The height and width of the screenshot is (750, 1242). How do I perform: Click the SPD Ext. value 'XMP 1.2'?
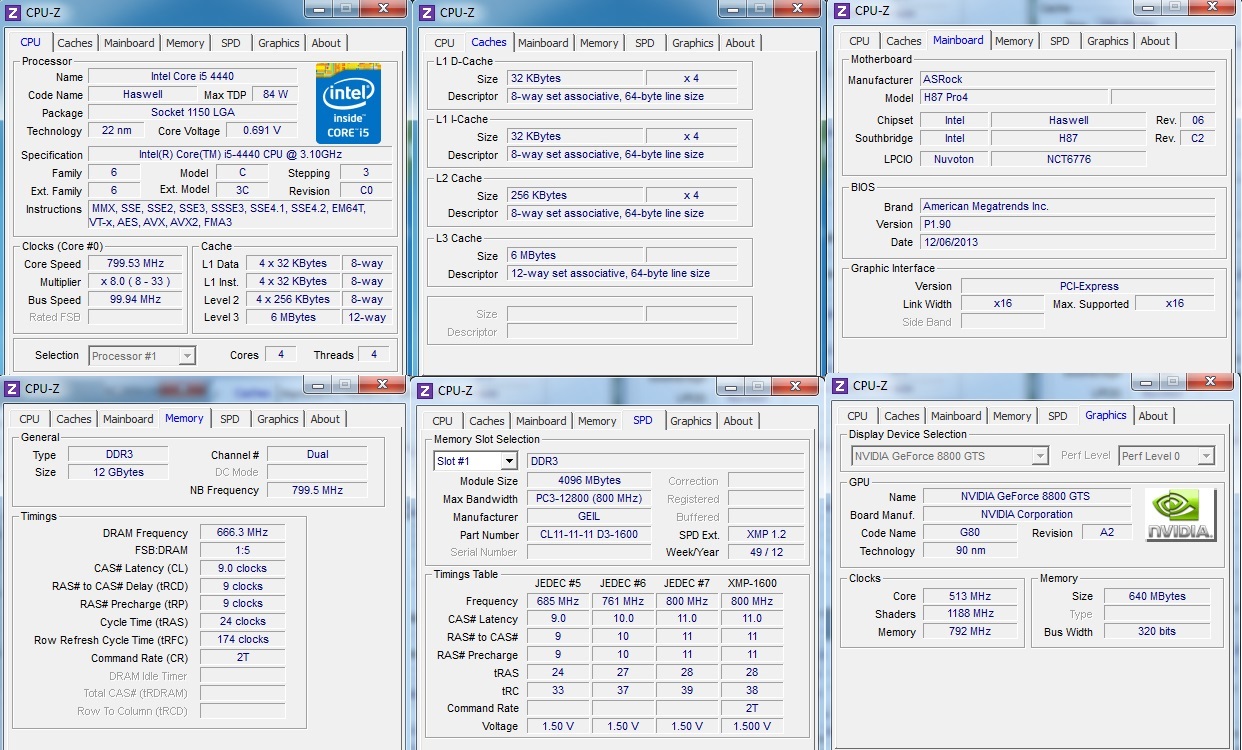tap(766, 535)
